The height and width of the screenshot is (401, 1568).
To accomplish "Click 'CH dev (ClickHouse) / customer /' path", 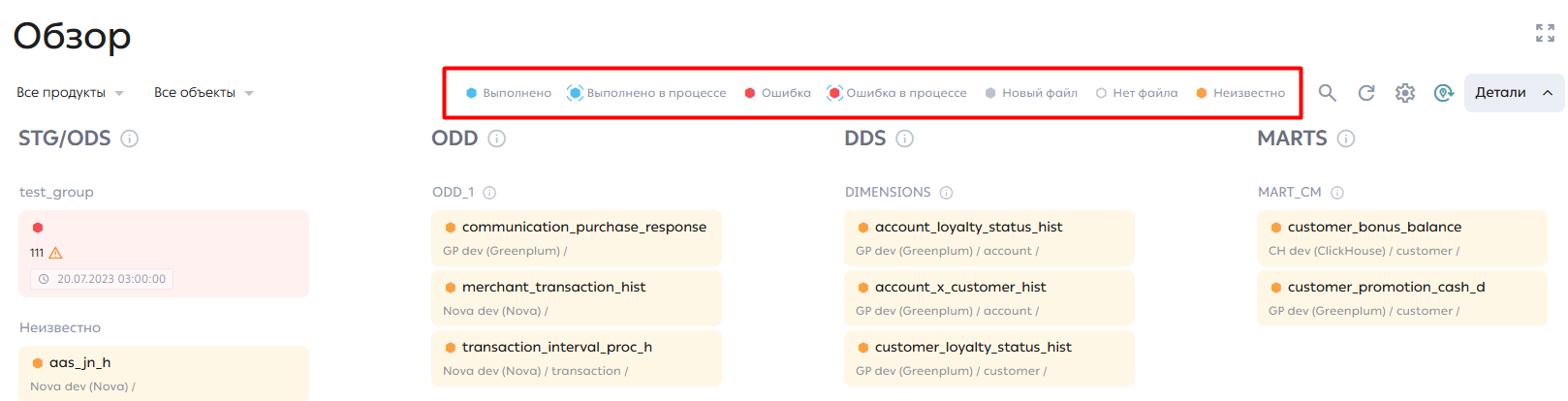I will (1364, 251).
